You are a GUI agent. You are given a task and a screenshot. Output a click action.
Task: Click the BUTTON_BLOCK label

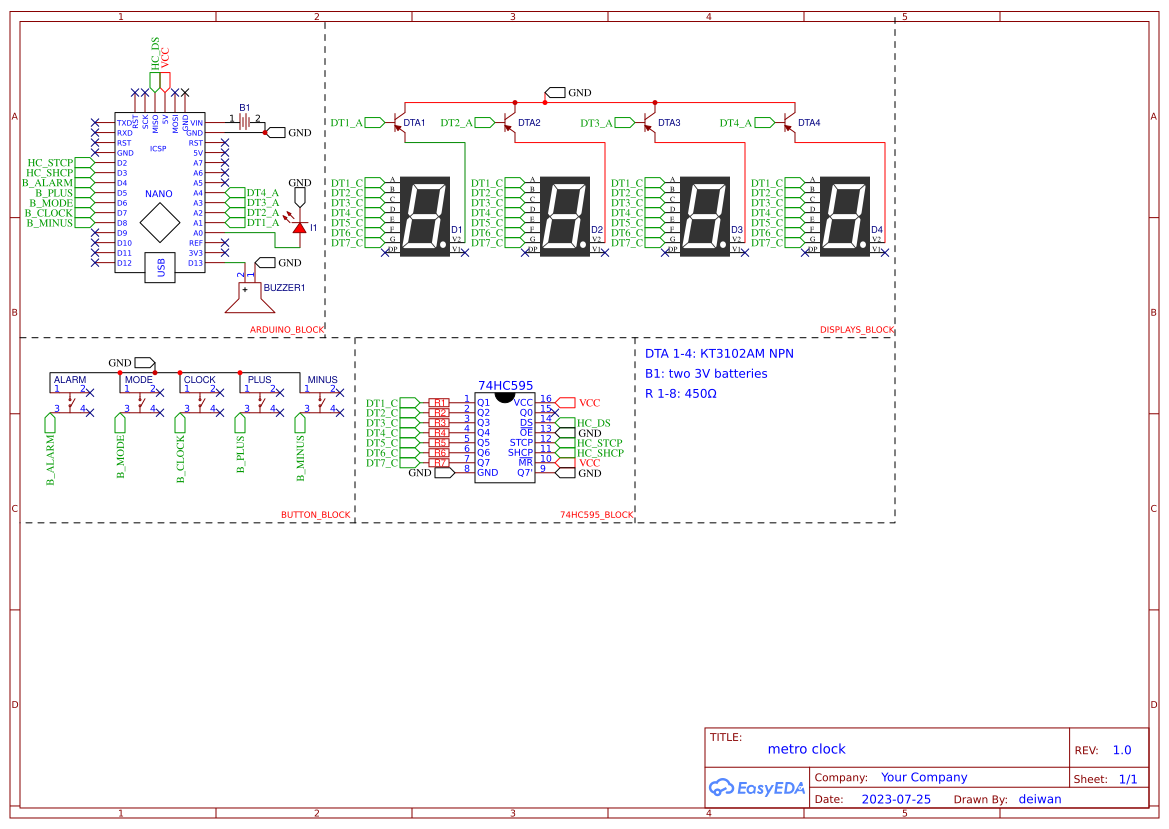pos(315,515)
